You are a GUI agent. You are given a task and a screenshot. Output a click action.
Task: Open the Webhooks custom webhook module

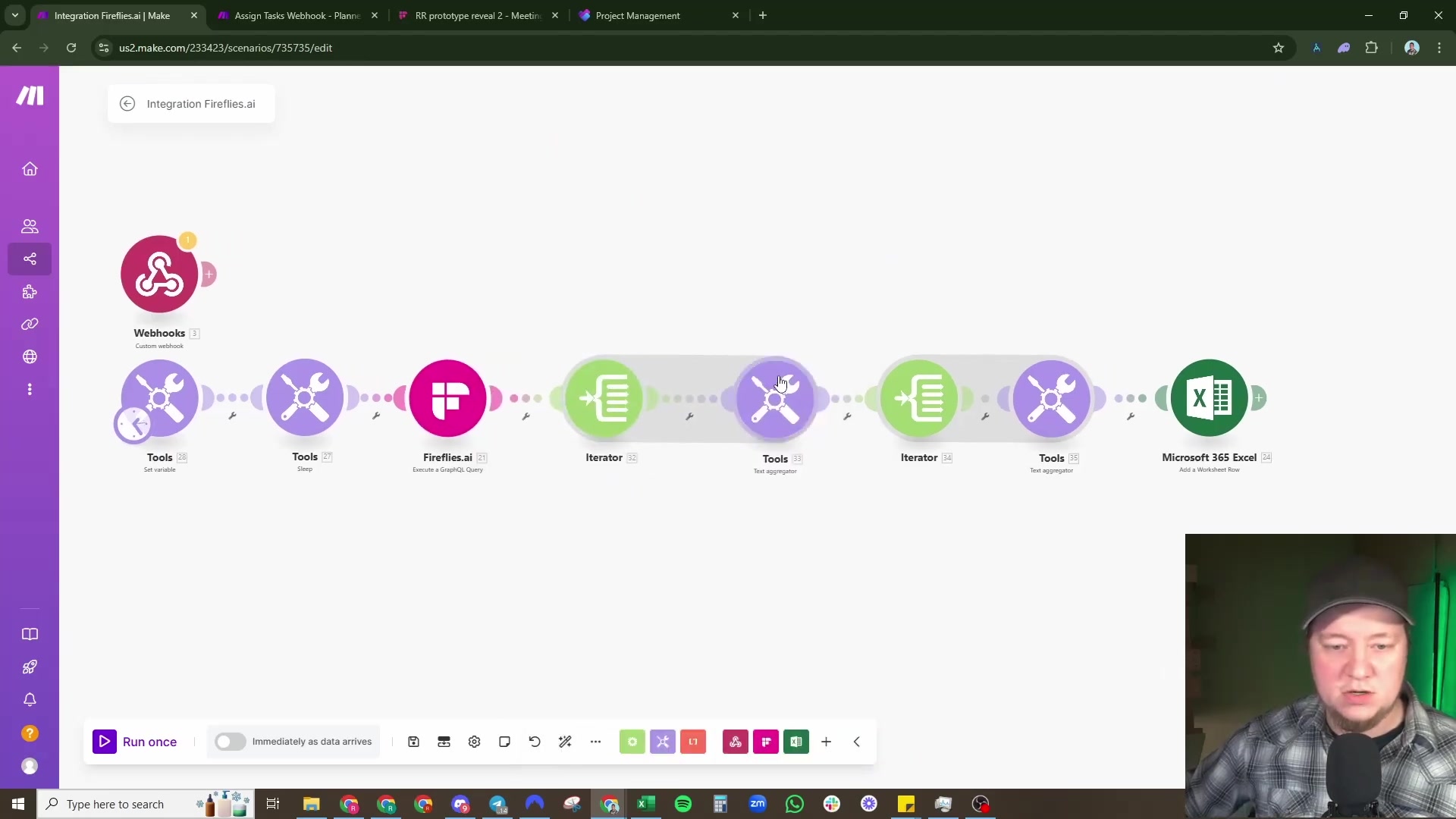[x=159, y=274]
